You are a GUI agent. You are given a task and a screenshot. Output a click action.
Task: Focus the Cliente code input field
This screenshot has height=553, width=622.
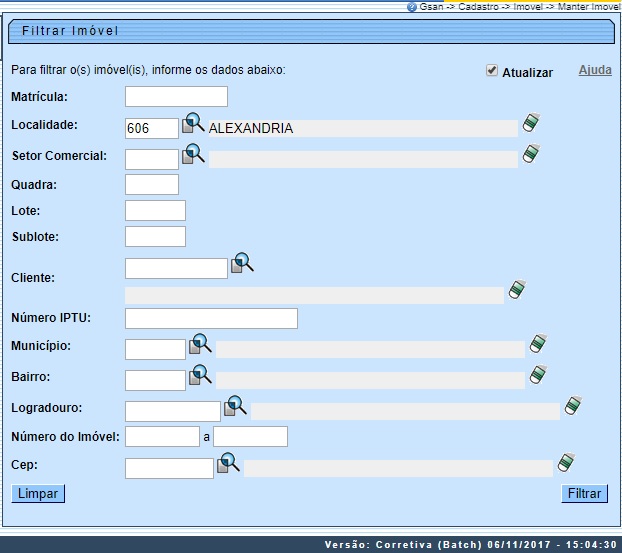point(177,268)
